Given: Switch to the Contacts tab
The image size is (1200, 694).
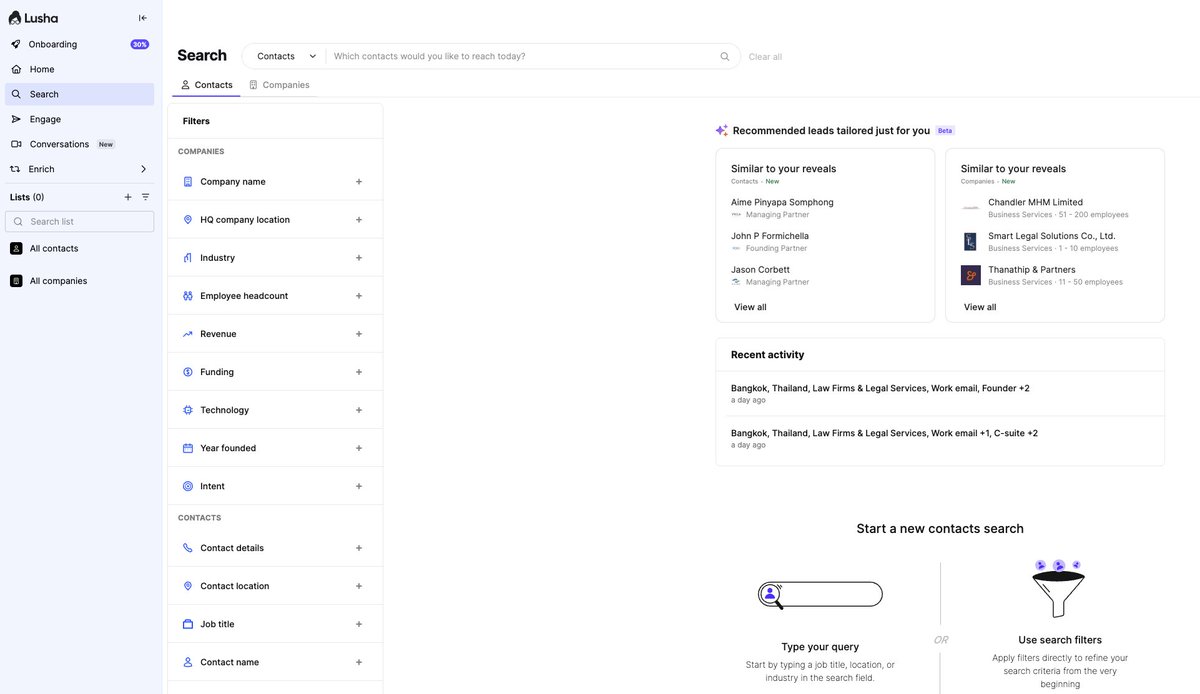Looking at the screenshot, I should pos(206,85).
